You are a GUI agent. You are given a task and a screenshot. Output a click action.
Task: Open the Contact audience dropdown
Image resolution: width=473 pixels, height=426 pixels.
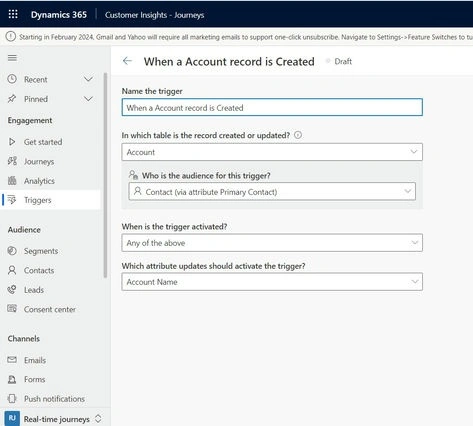pyautogui.click(x=272, y=192)
